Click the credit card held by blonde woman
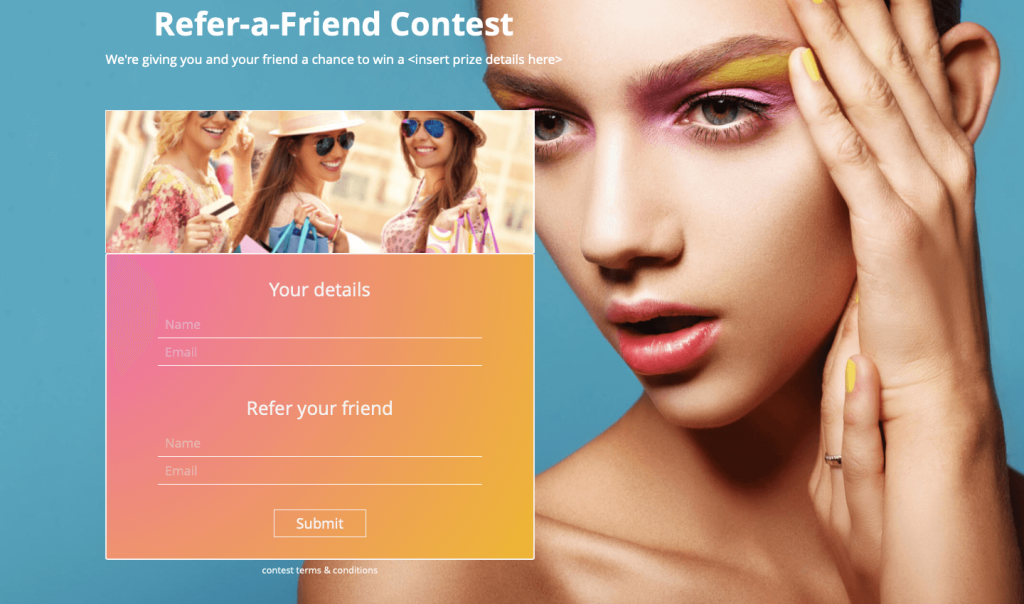 point(223,210)
